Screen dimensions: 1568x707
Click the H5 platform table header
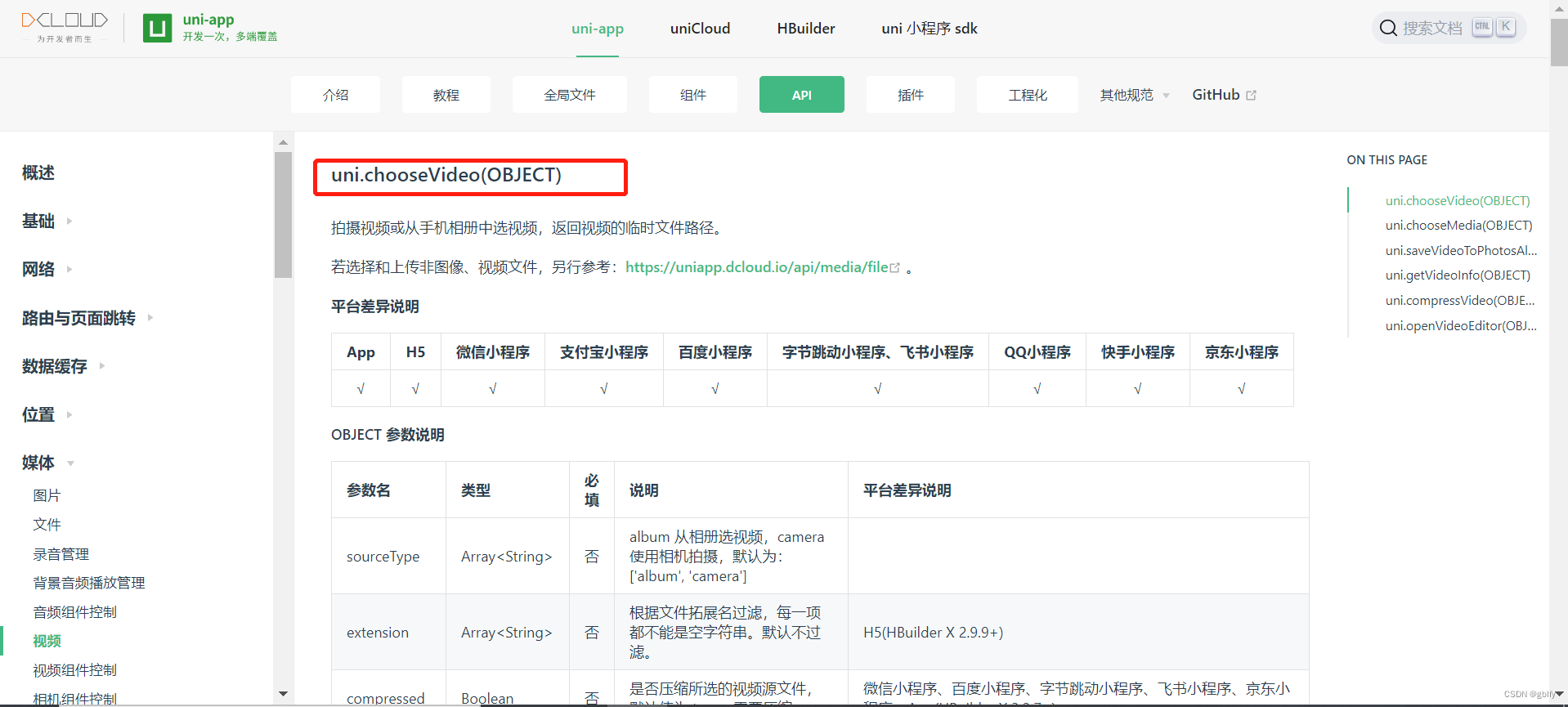click(415, 352)
